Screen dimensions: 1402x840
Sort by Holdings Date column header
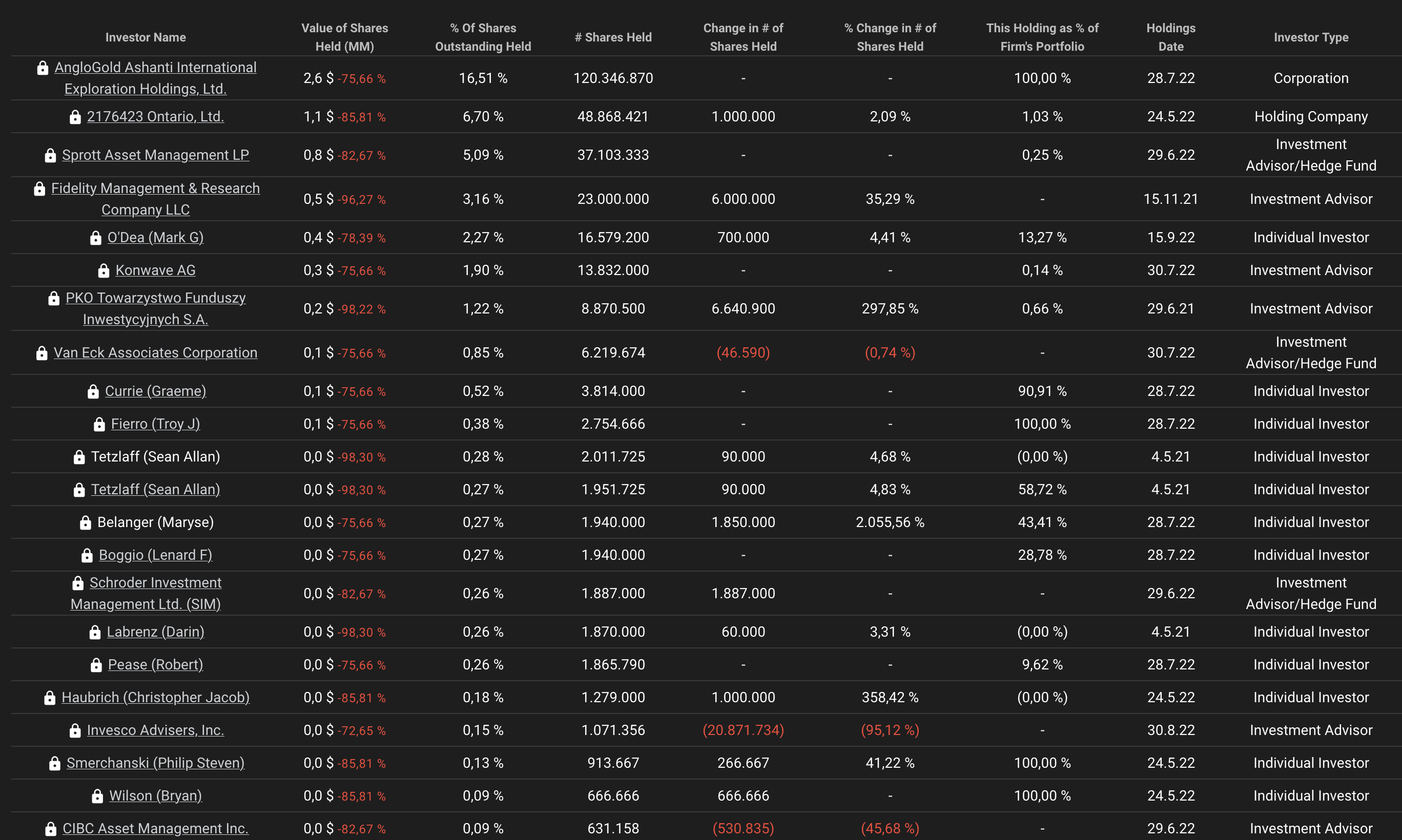(1170, 37)
